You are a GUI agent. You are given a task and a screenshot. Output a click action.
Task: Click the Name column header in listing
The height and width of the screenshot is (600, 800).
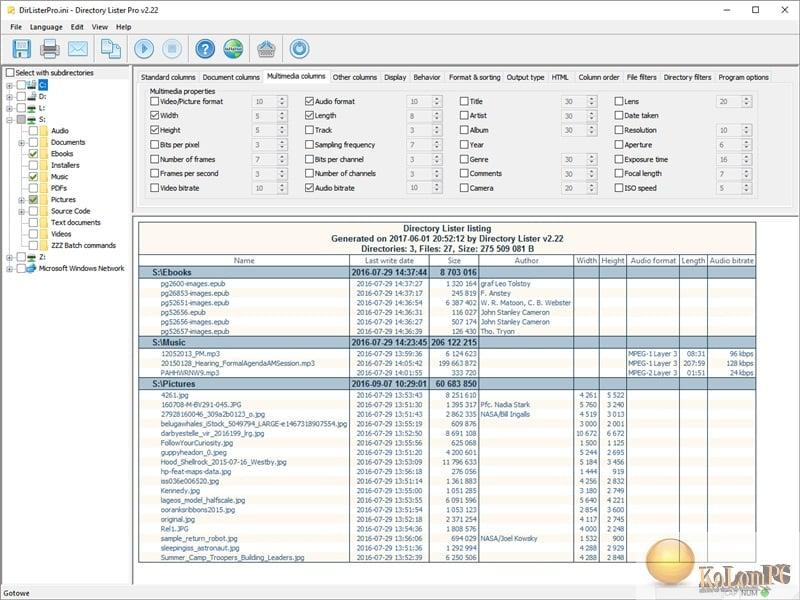(x=244, y=260)
